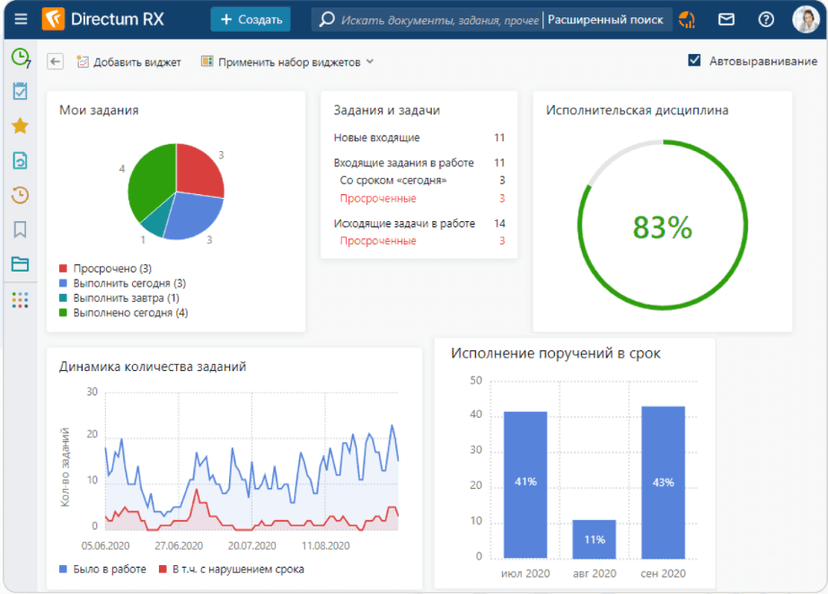Open the folders icon in sidebar
The width and height of the screenshot is (828, 594).
click(19, 264)
